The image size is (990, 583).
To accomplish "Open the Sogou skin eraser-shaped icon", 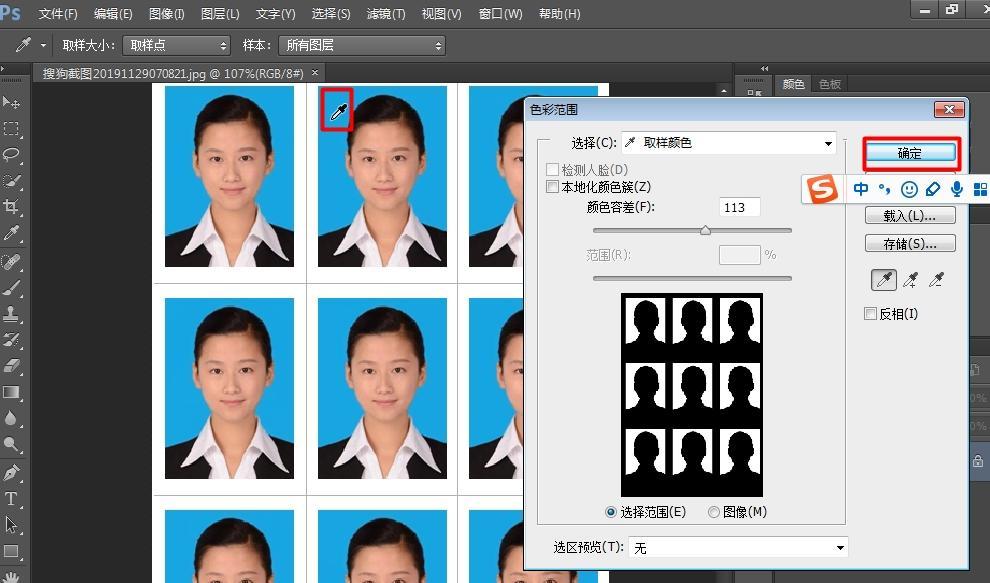I will pos(933,189).
